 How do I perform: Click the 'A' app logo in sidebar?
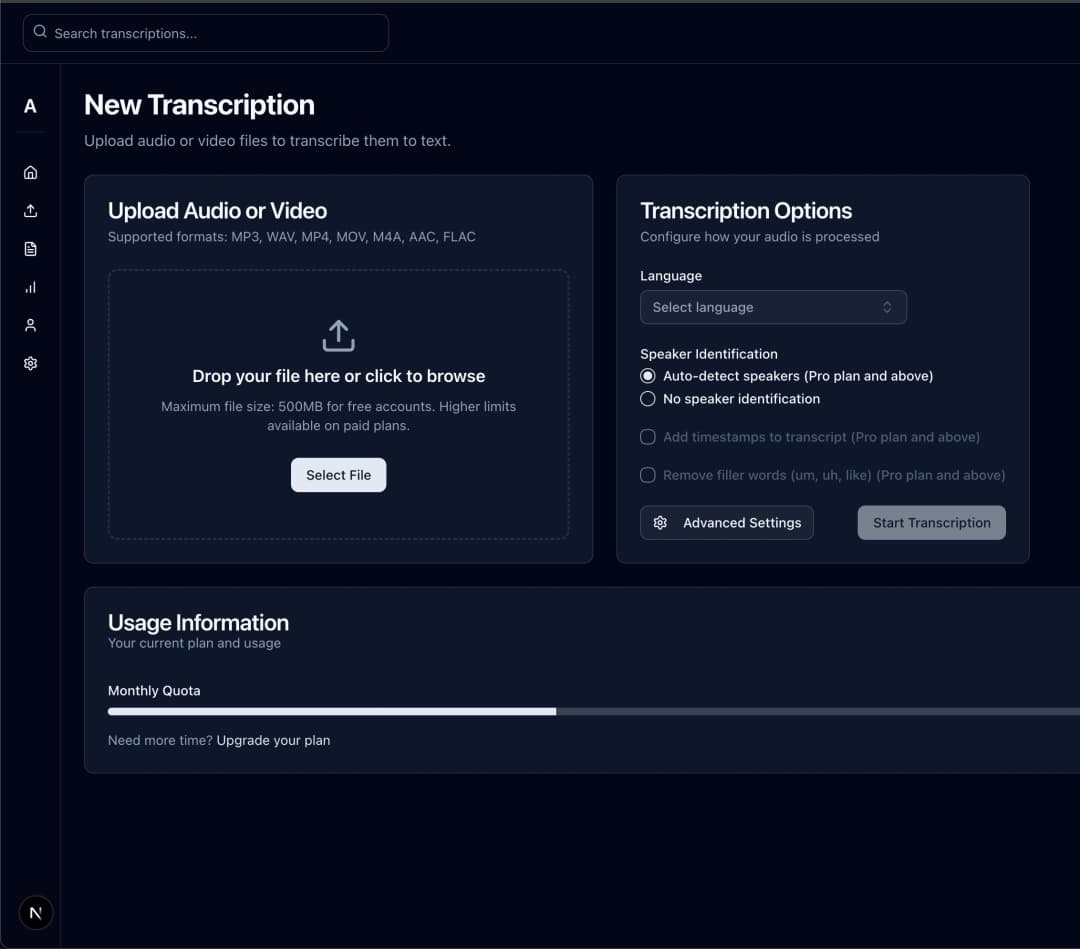[30, 106]
